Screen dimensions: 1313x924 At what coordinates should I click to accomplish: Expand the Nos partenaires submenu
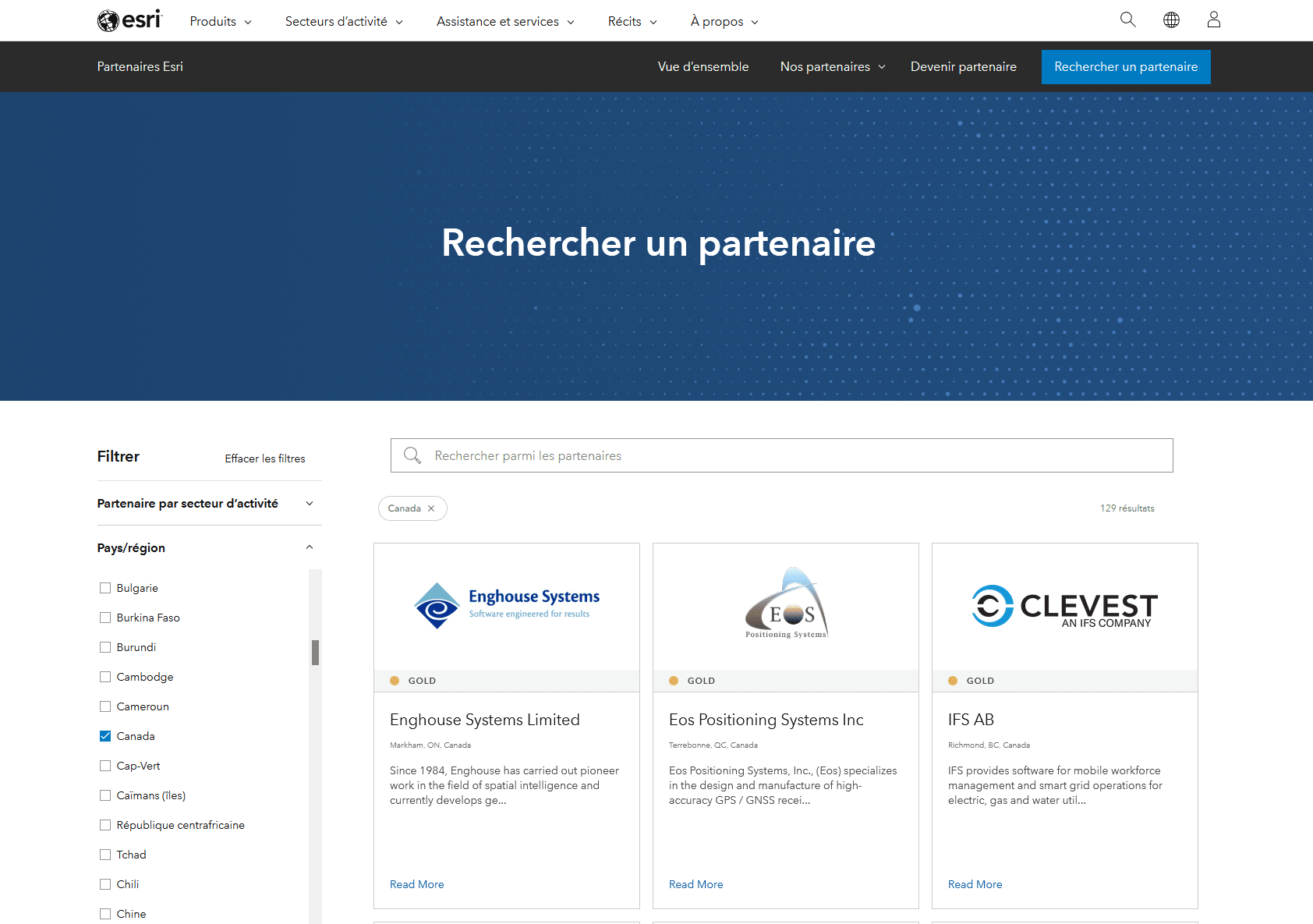tap(833, 67)
